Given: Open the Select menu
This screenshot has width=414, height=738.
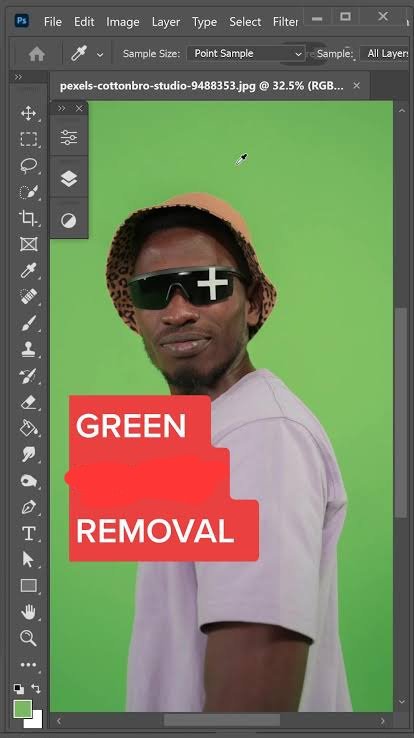Looking at the screenshot, I should tap(245, 22).
